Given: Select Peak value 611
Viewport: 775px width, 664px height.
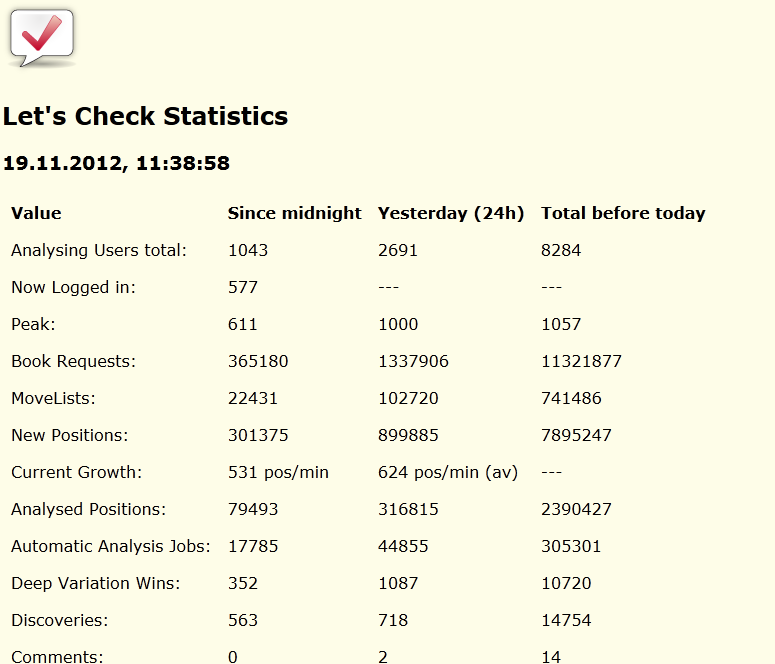Looking at the screenshot, I should click(x=243, y=324).
